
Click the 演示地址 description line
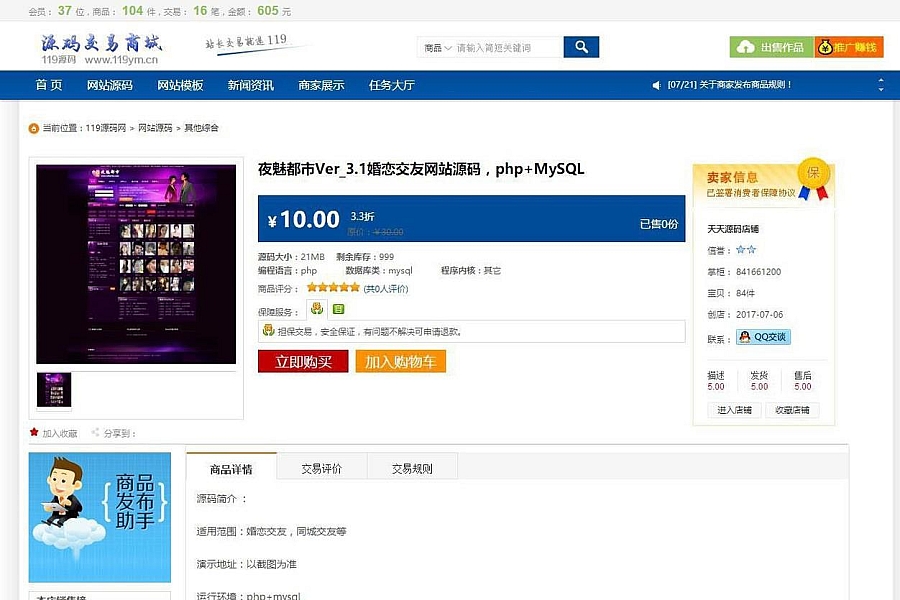(x=246, y=564)
